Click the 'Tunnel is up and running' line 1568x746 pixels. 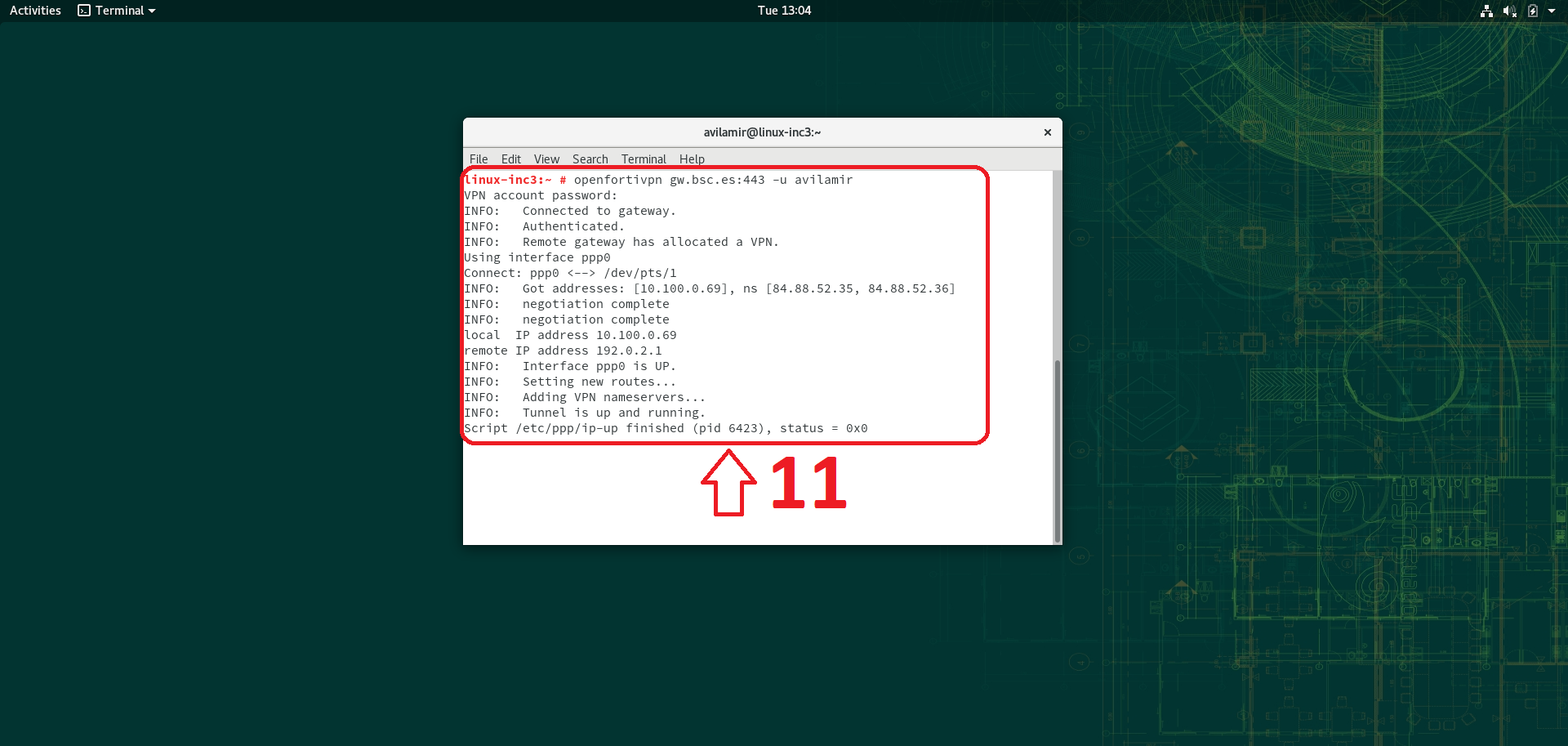pyautogui.click(x=613, y=413)
